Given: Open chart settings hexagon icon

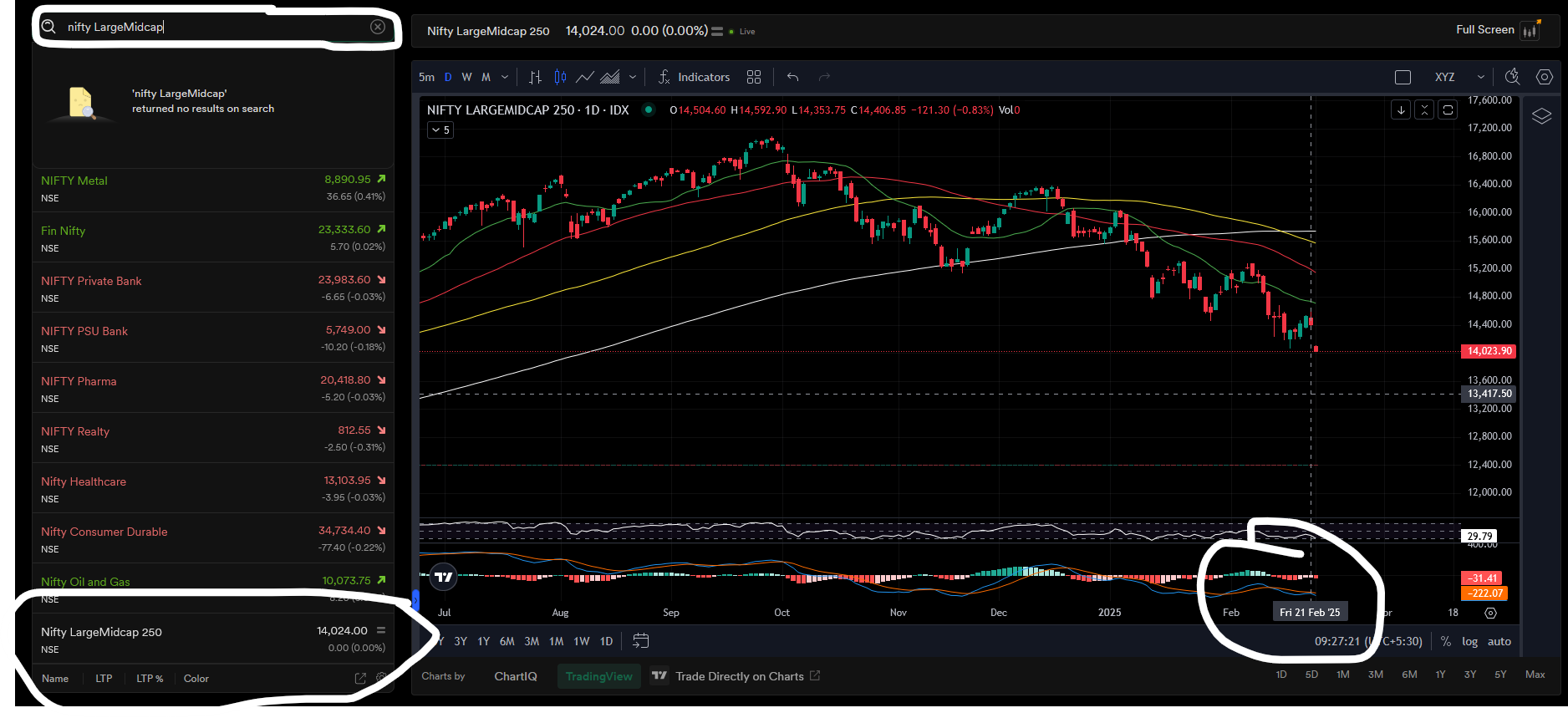Looking at the screenshot, I should 1545,77.
